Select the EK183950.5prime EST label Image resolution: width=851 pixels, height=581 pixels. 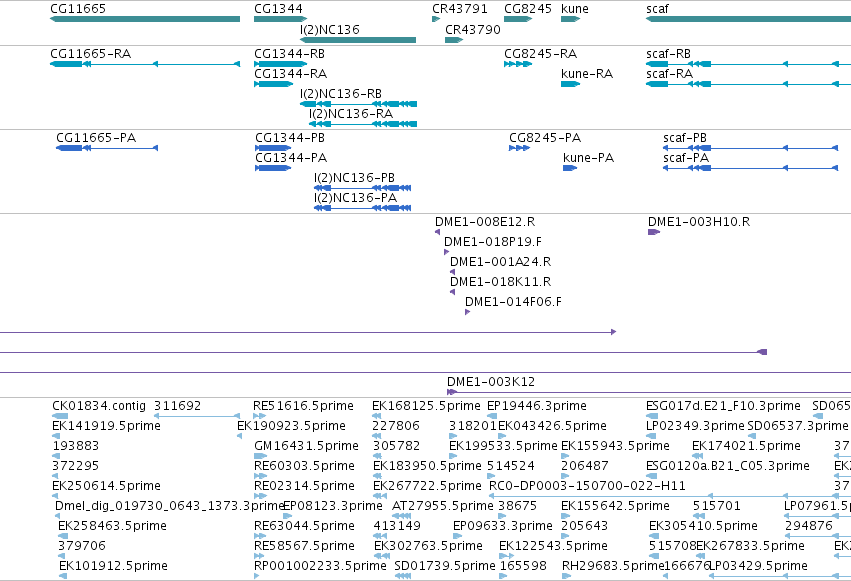coord(427,466)
